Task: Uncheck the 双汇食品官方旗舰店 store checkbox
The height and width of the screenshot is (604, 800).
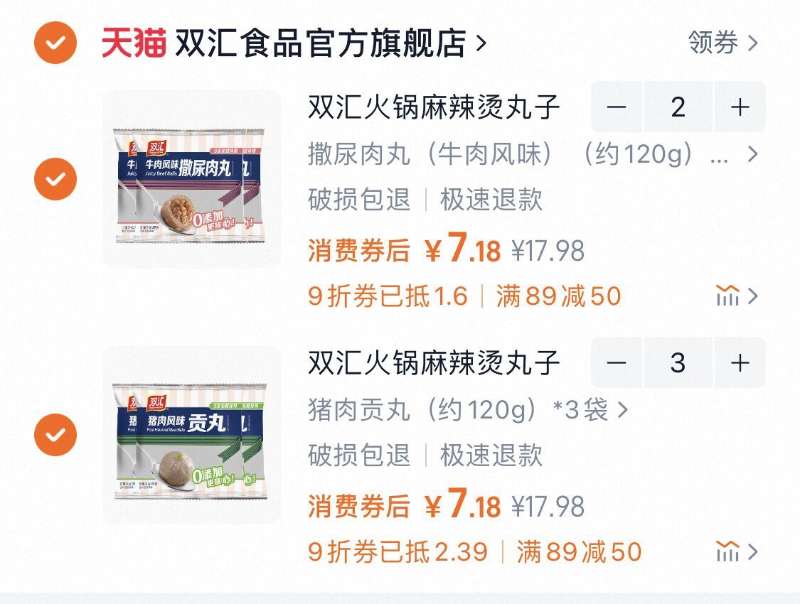Action: point(56,43)
